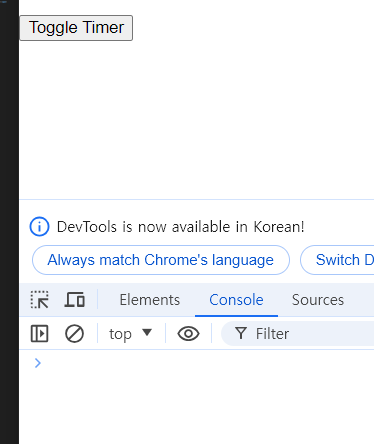Open the top JavaScript context dropdown

130,334
